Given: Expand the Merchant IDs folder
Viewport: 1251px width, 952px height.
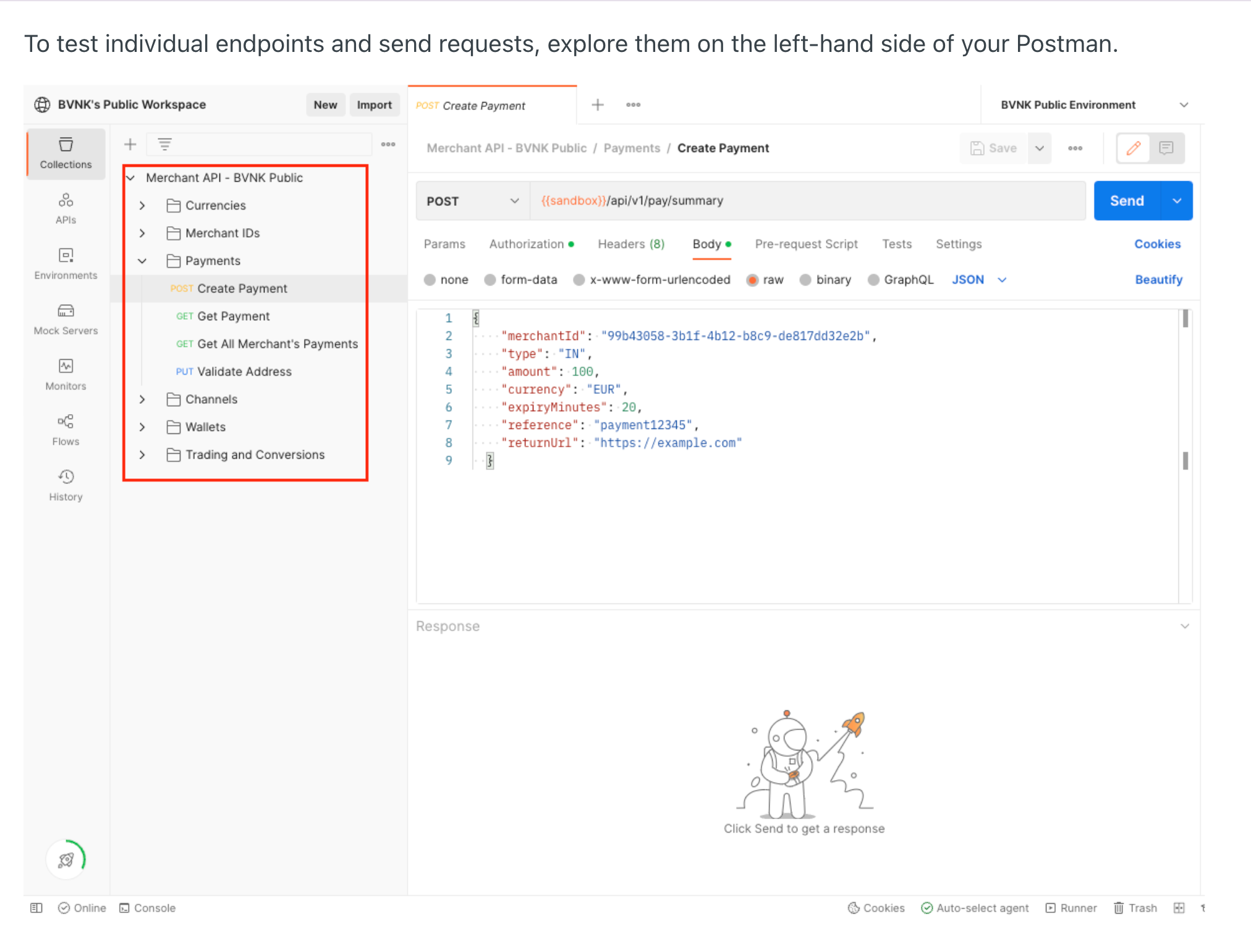Looking at the screenshot, I should coord(142,234).
